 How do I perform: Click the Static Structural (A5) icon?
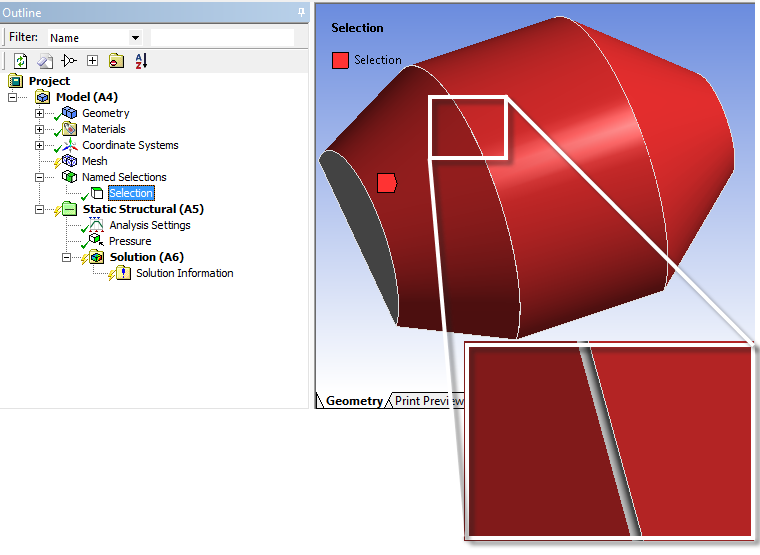click(x=70, y=209)
